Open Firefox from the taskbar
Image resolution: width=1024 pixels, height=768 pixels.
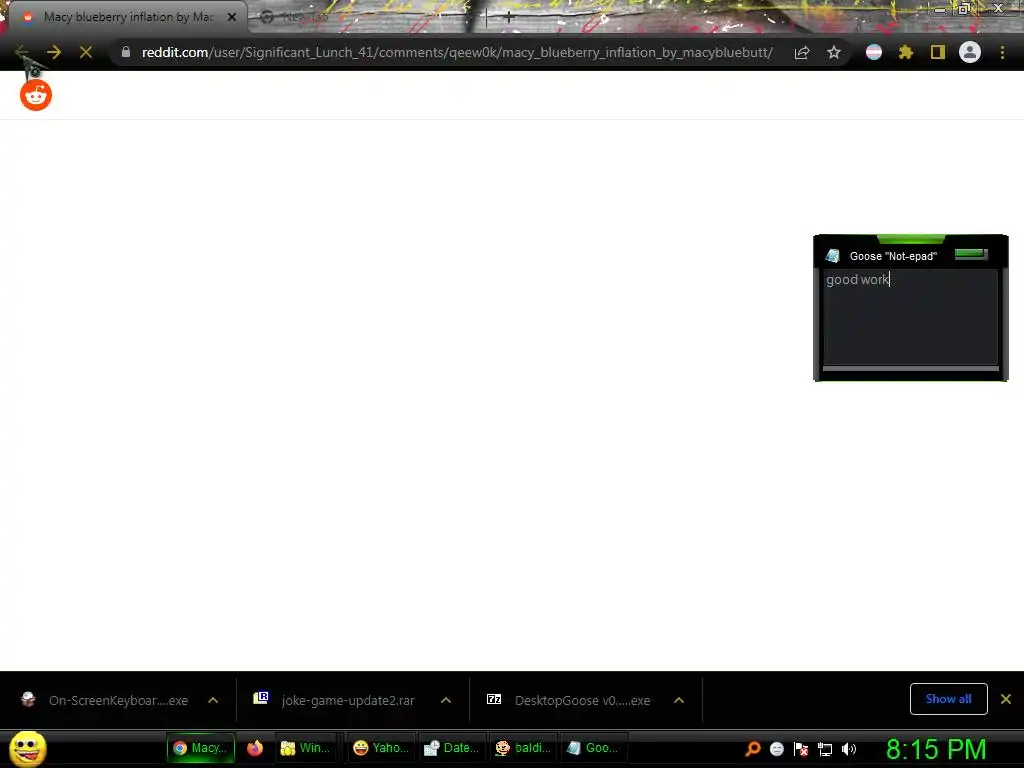pos(255,748)
